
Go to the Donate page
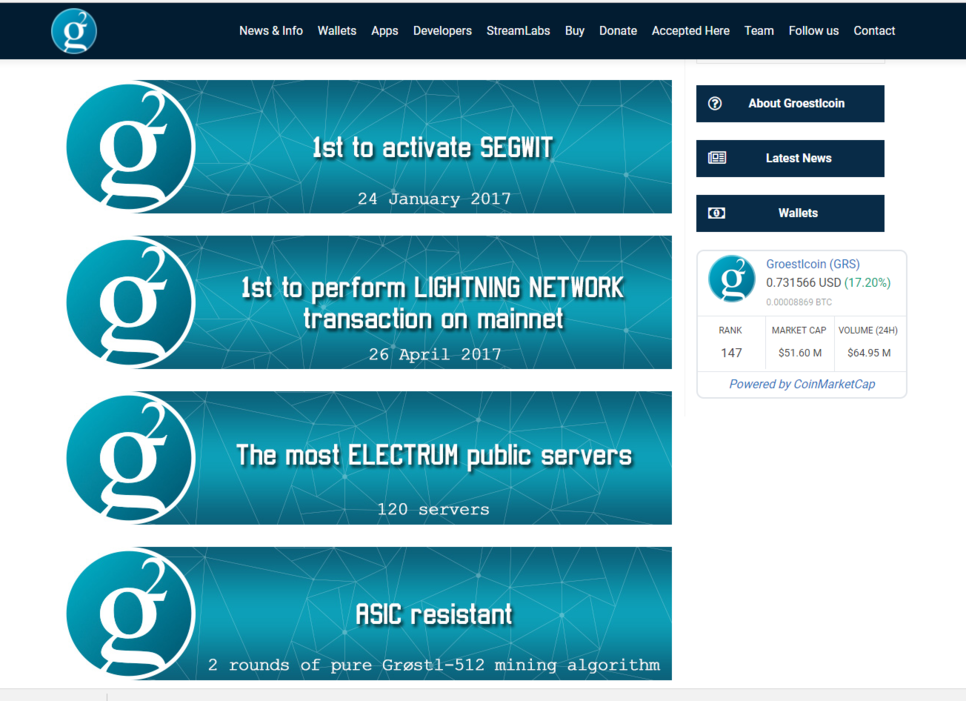[x=618, y=31]
